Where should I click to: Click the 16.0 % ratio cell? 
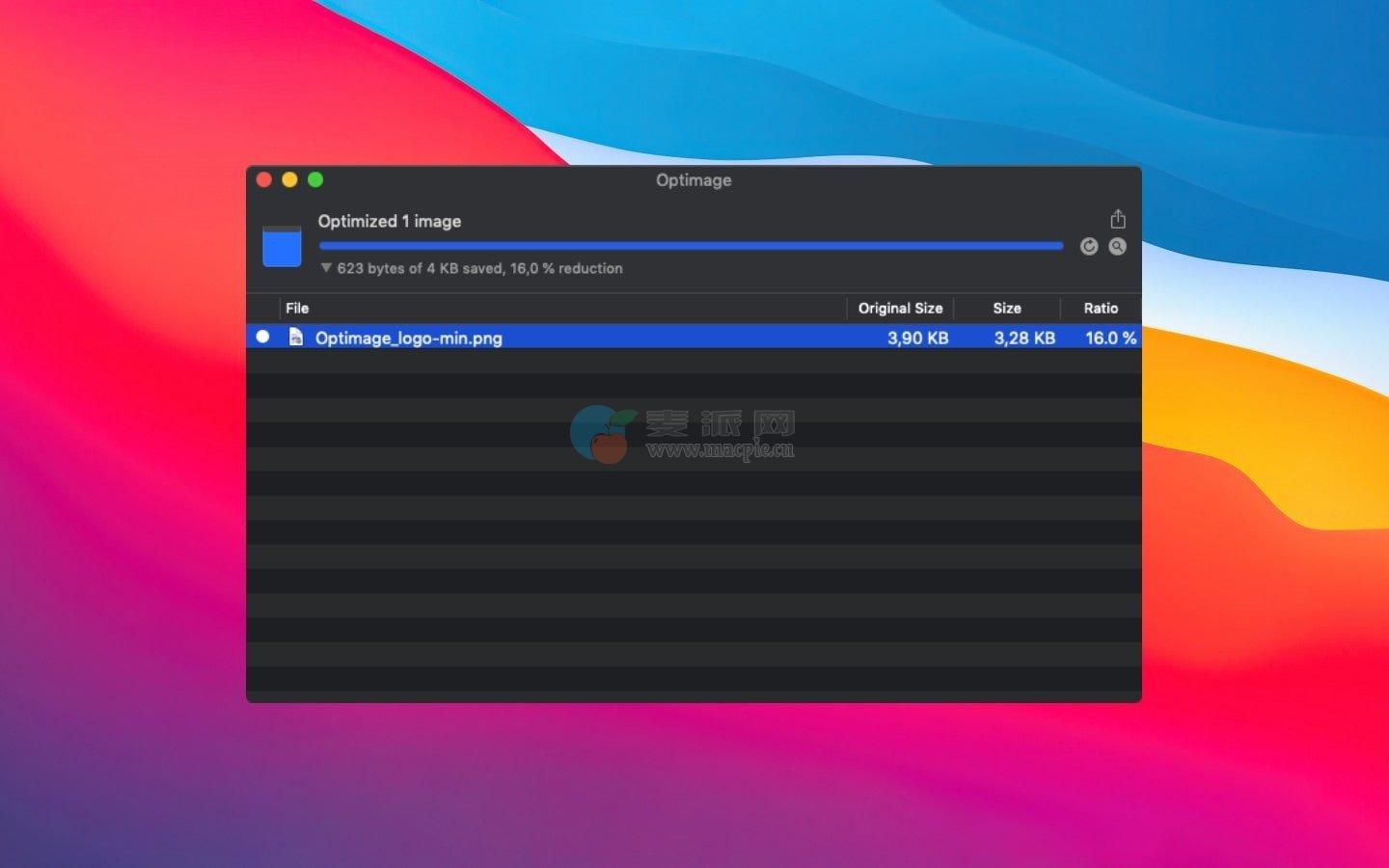pos(1110,338)
